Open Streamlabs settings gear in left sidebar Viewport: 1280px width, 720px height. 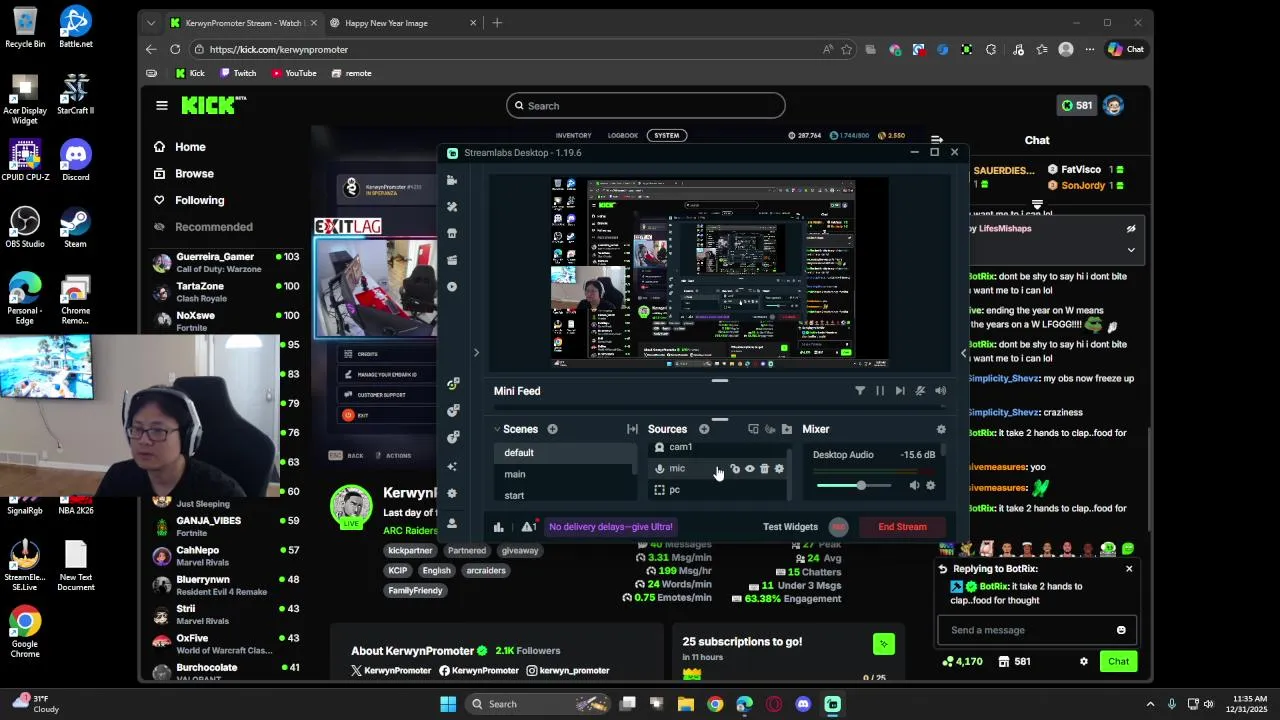tap(452, 493)
